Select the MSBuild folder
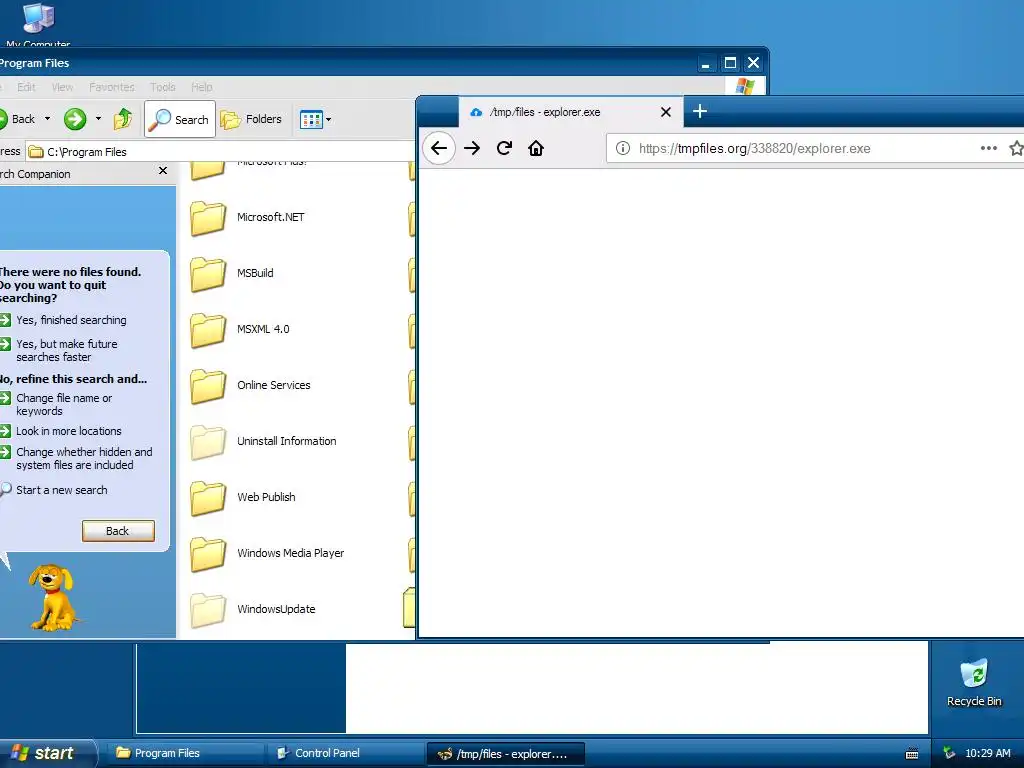This screenshot has width=1024, height=768. pyautogui.click(x=232, y=274)
